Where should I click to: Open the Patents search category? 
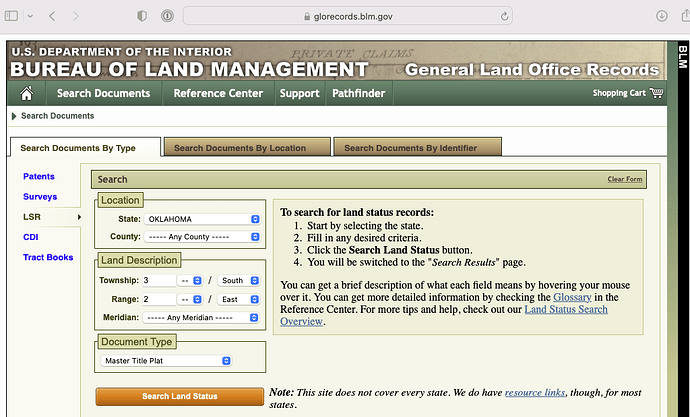(39, 176)
